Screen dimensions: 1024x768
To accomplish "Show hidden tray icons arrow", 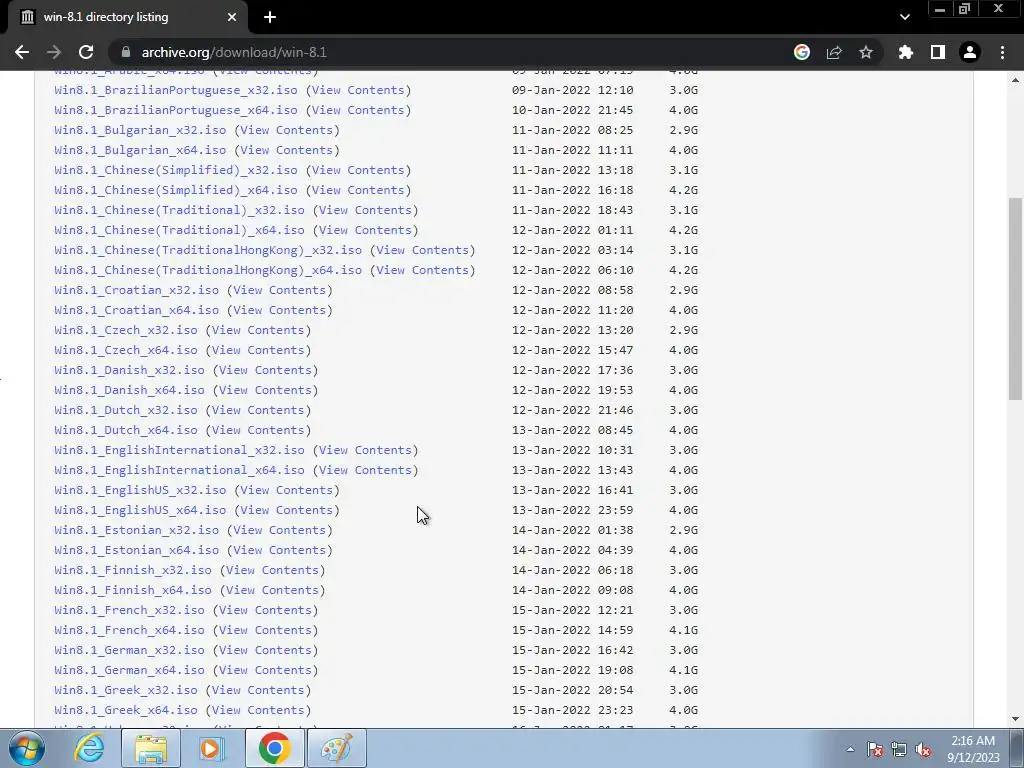I will point(850,749).
